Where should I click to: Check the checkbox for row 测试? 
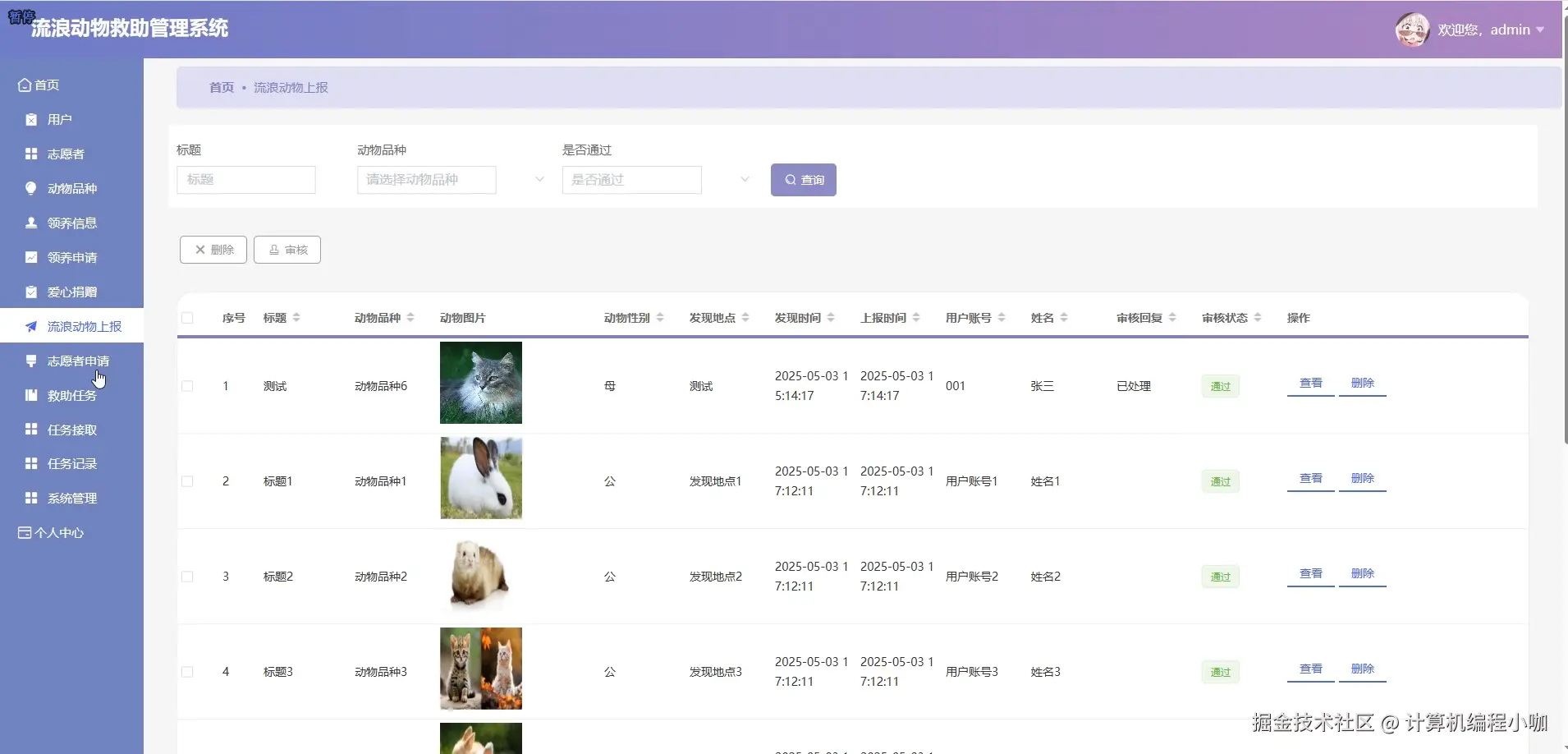(x=187, y=386)
